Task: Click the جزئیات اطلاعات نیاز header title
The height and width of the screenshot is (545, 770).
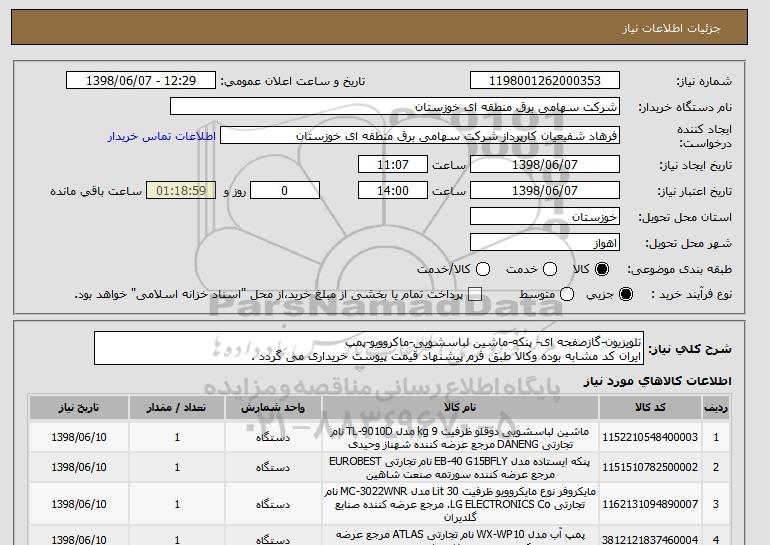Action: (x=671, y=28)
